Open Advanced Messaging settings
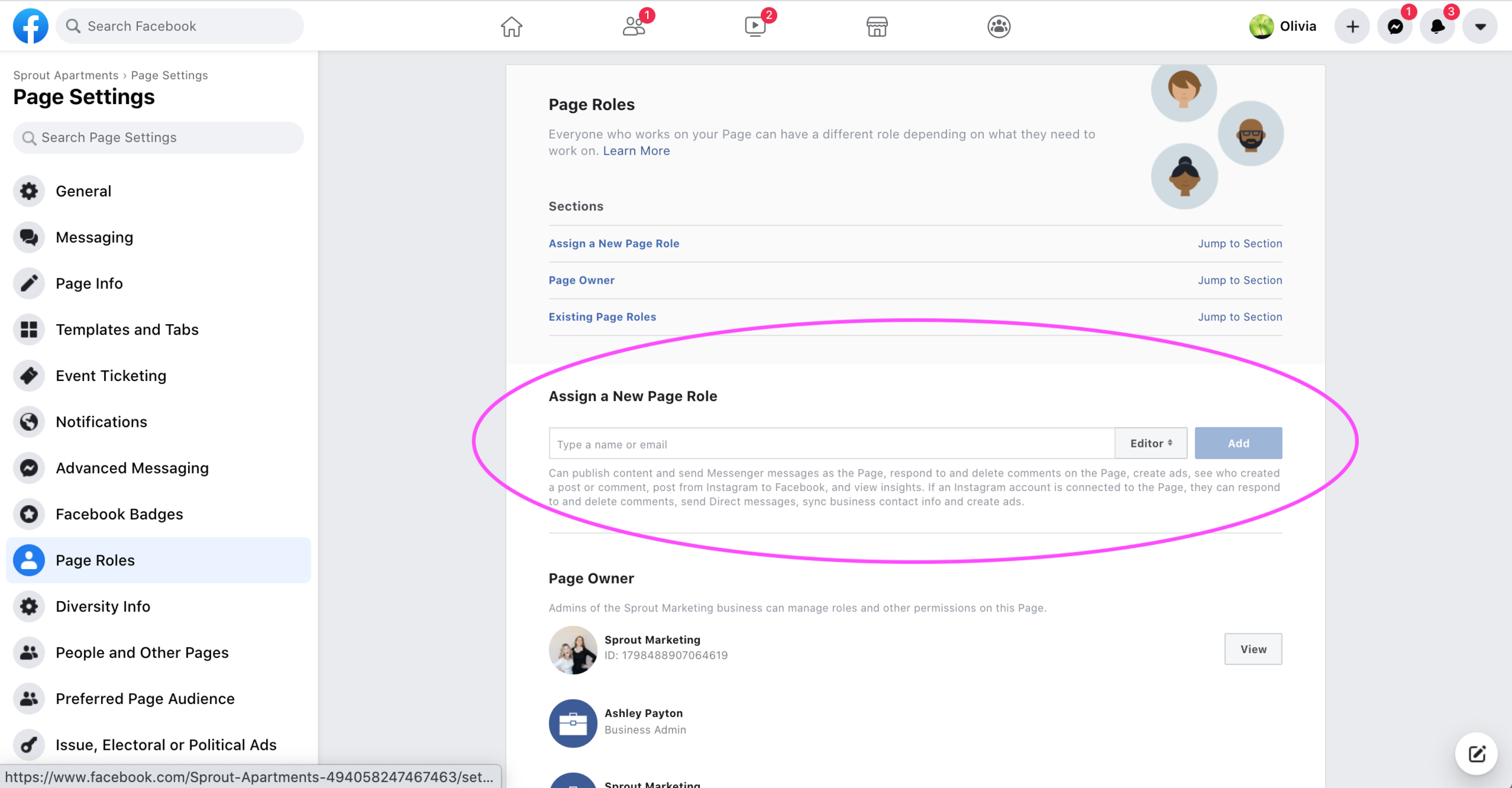Screen dimensions: 1512x788 coord(132,468)
